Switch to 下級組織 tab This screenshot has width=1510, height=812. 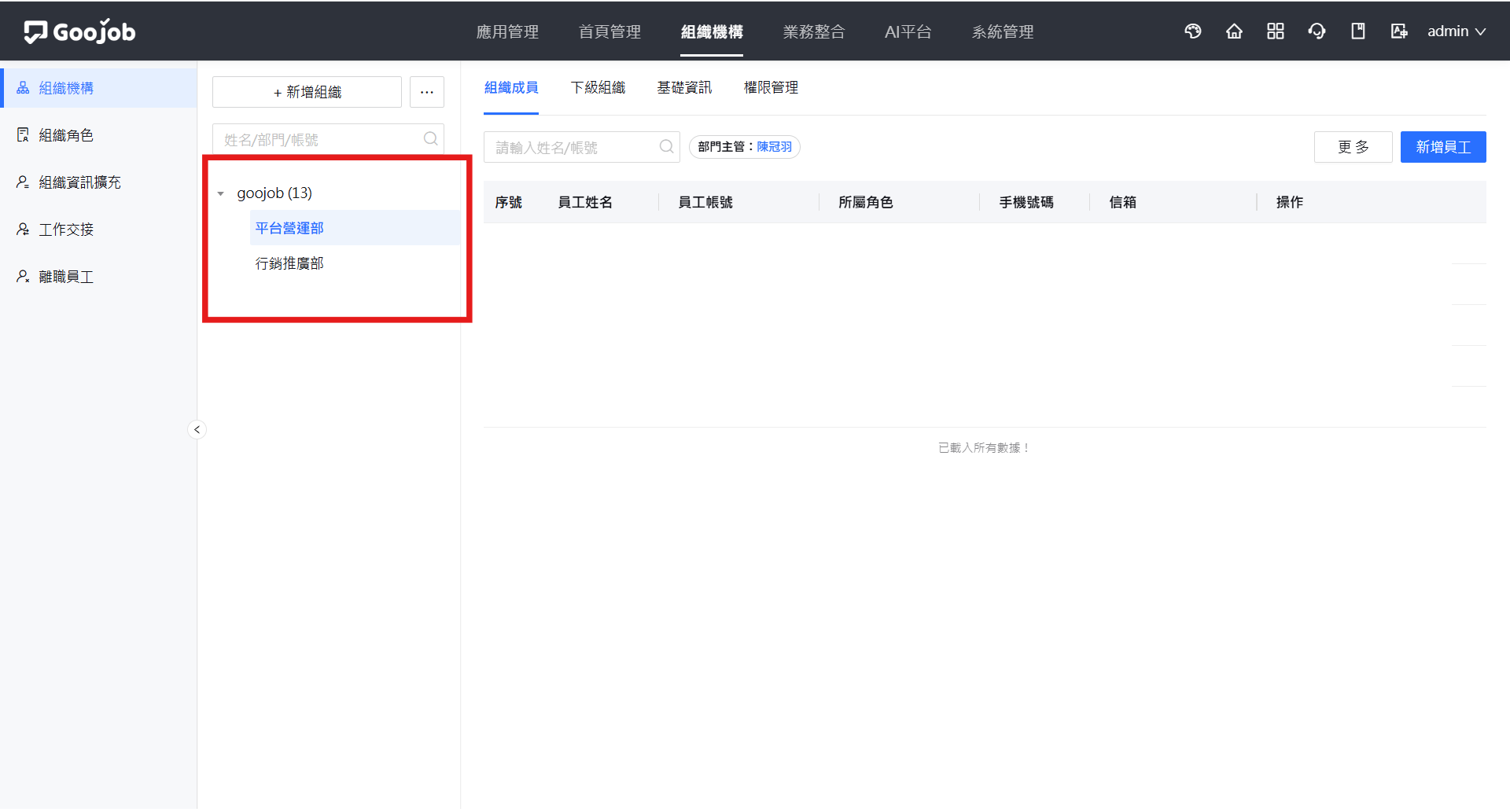click(598, 87)
